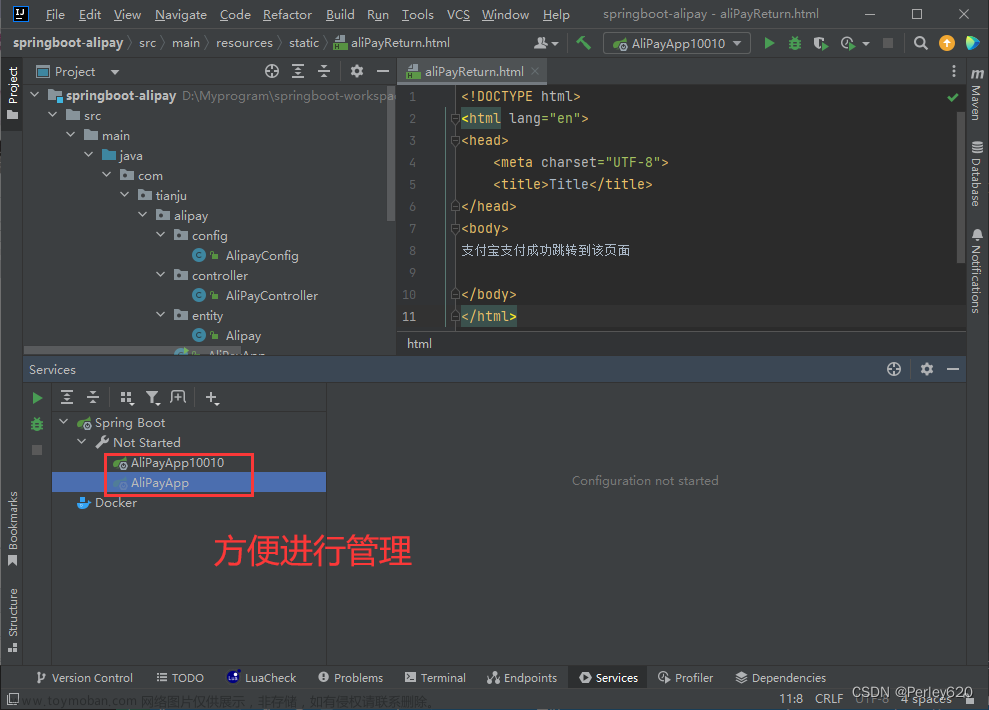The image size is (989, 710).
Task: Open Endpoints tool window
Action: (x=522, y=678)
